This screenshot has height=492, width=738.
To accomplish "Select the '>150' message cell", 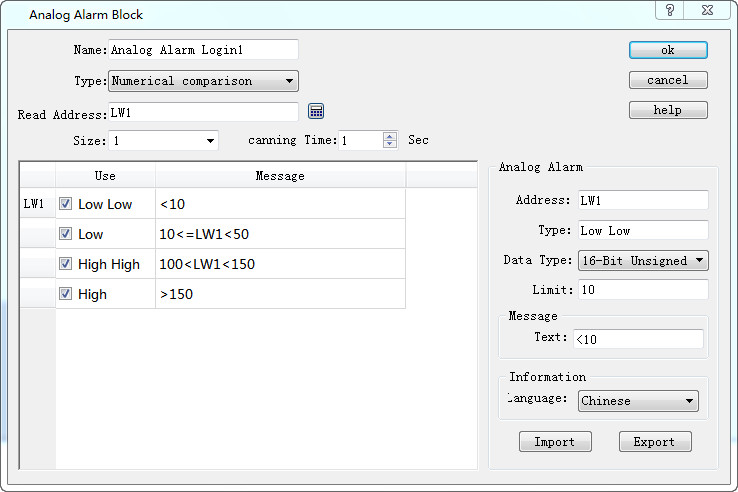I will (x=281, y=294).
